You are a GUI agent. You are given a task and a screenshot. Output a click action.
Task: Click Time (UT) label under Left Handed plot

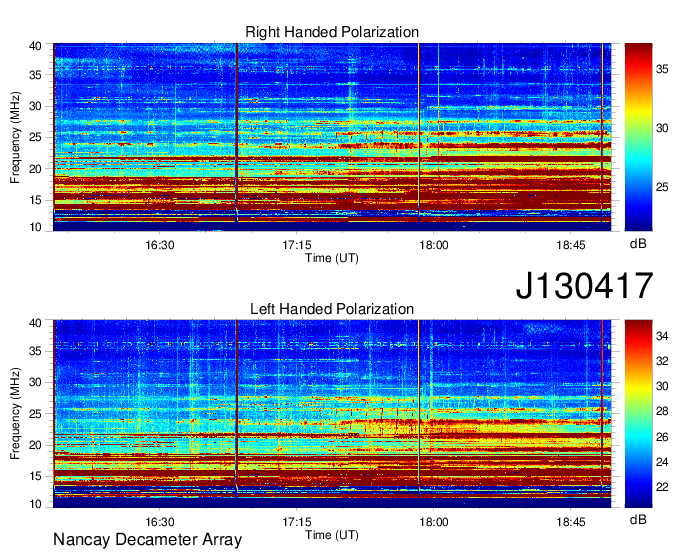(x=332, y=535)
